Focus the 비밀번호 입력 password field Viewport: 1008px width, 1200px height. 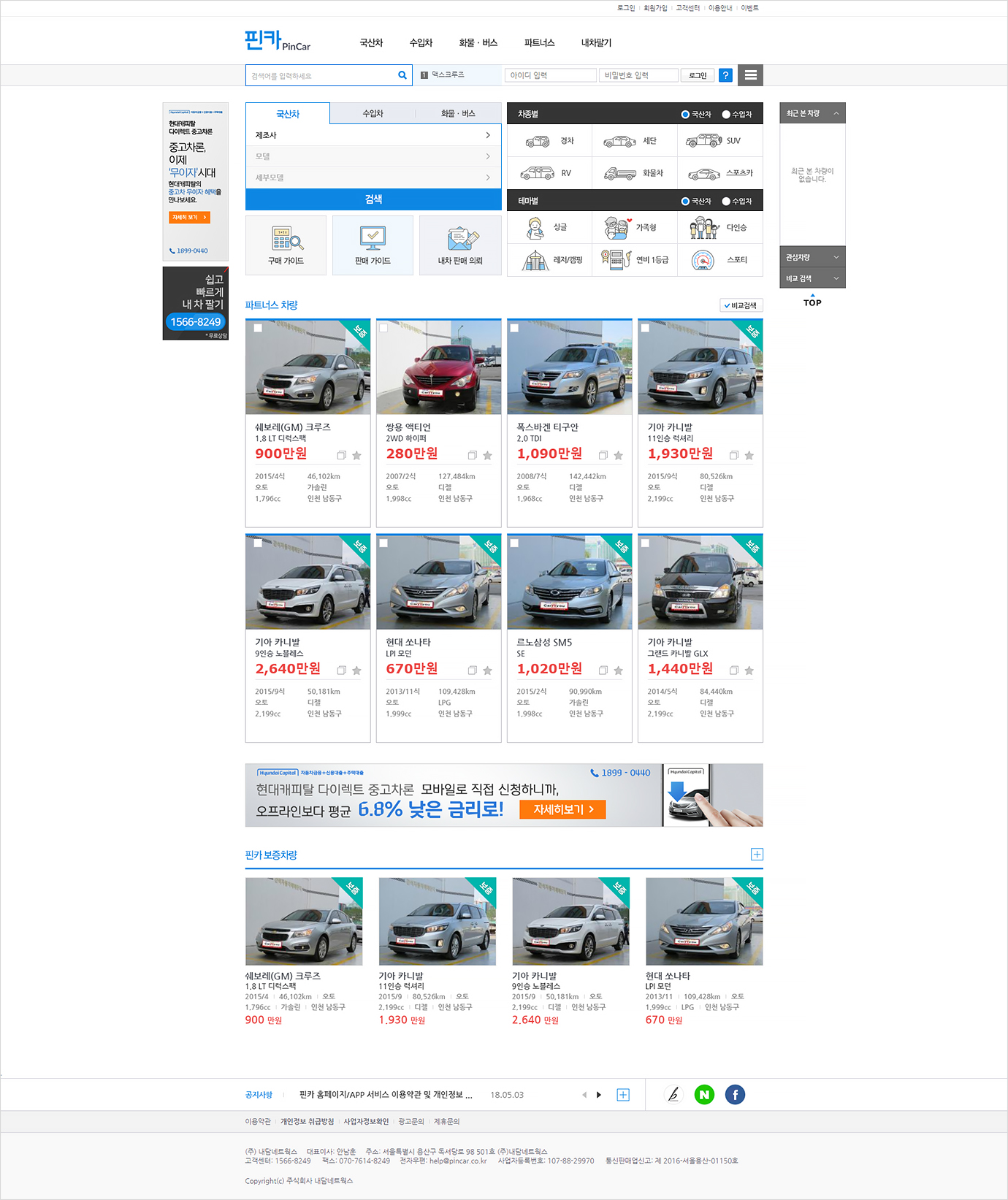638,75
